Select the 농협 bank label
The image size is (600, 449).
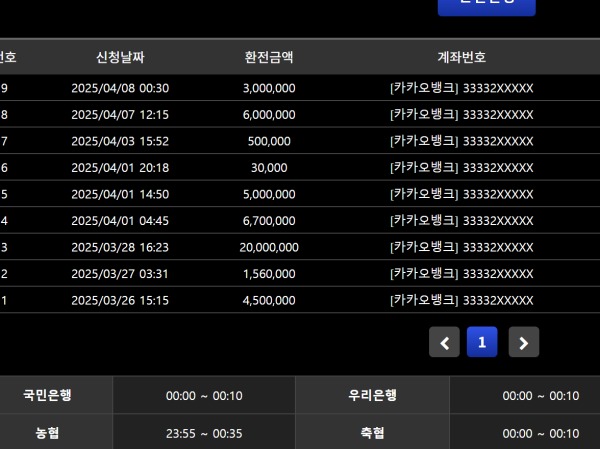tap(47, 433)
